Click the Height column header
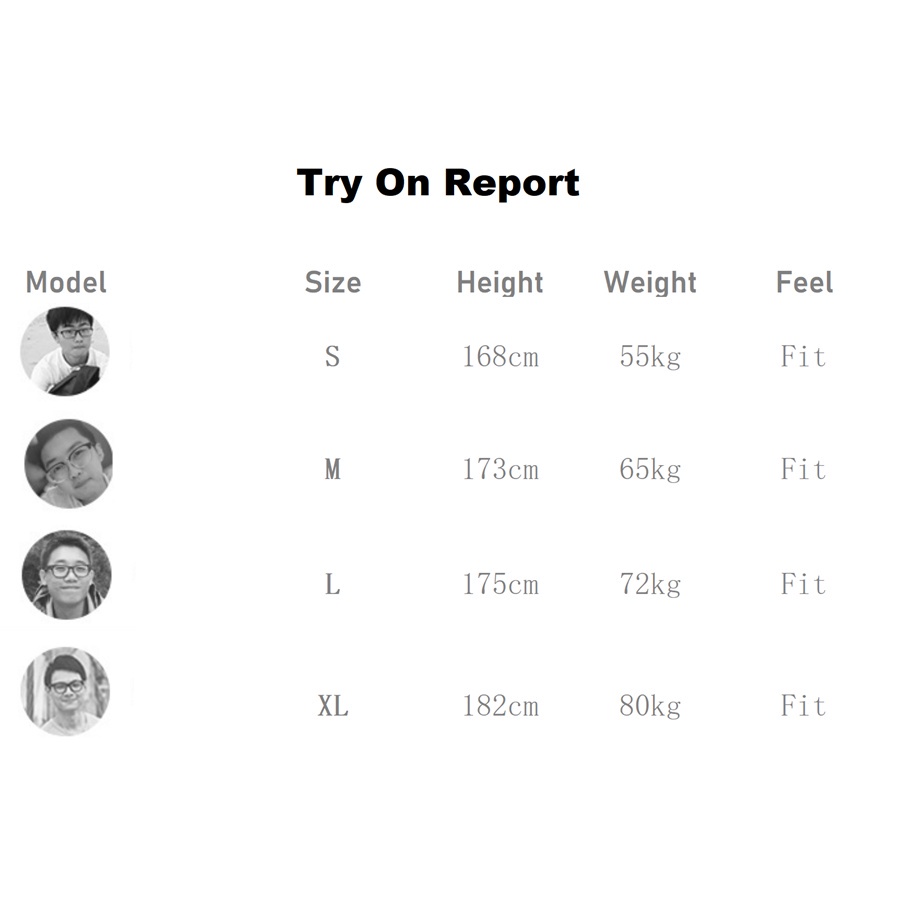900x900 pixels. 500,283
